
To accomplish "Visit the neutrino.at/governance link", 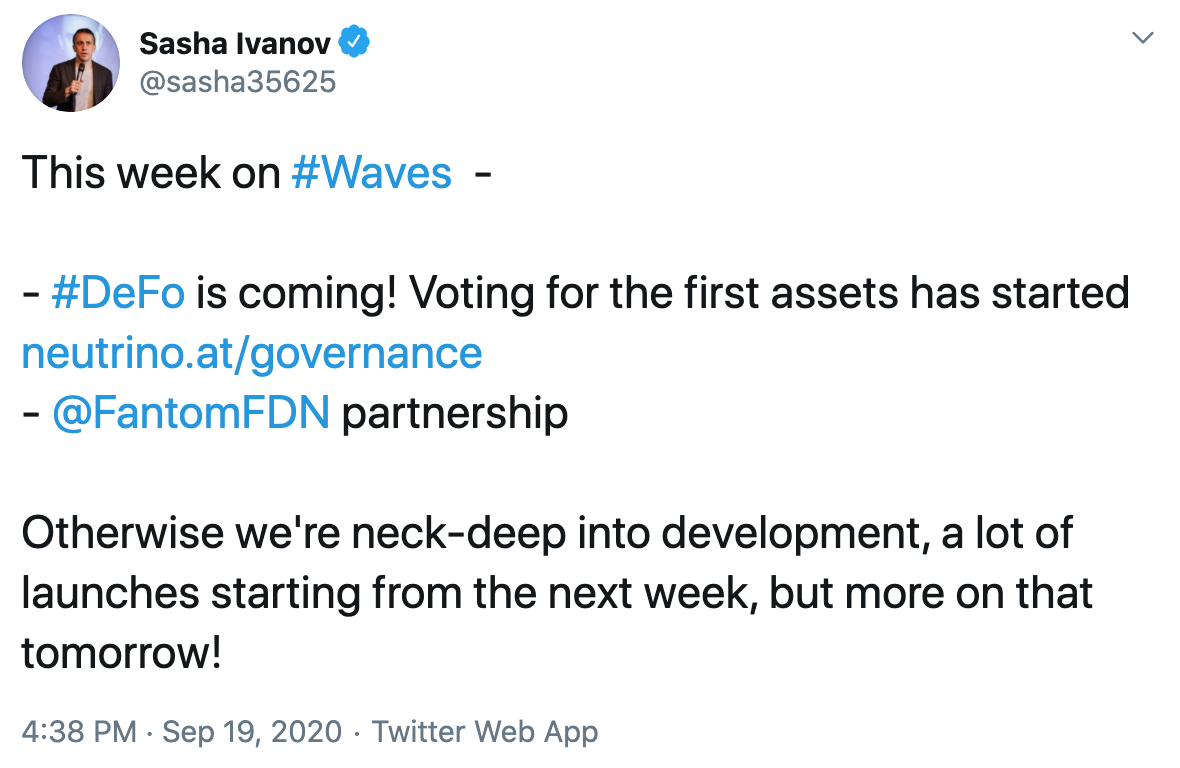I will coord(252,352).
